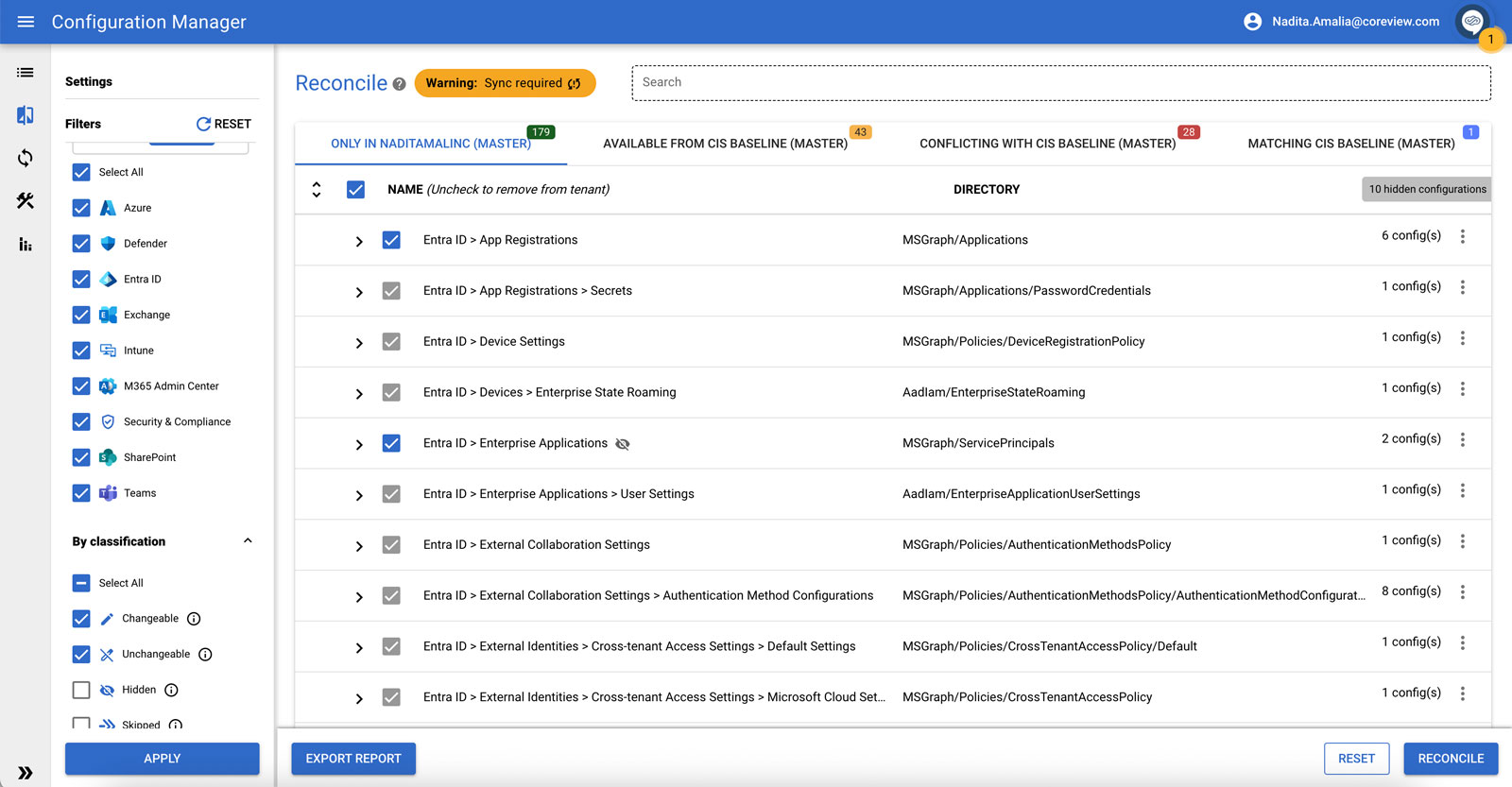Open the user account profile icon
1512x787 pixels.
[1252, 22]
